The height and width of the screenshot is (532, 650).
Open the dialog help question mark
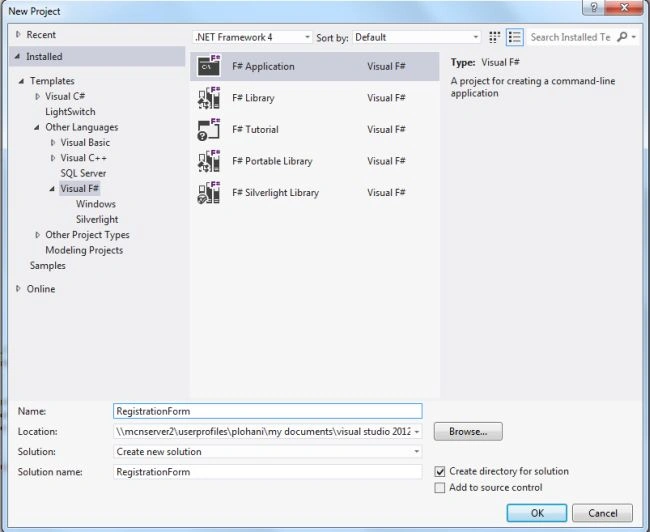click(594, 7)
